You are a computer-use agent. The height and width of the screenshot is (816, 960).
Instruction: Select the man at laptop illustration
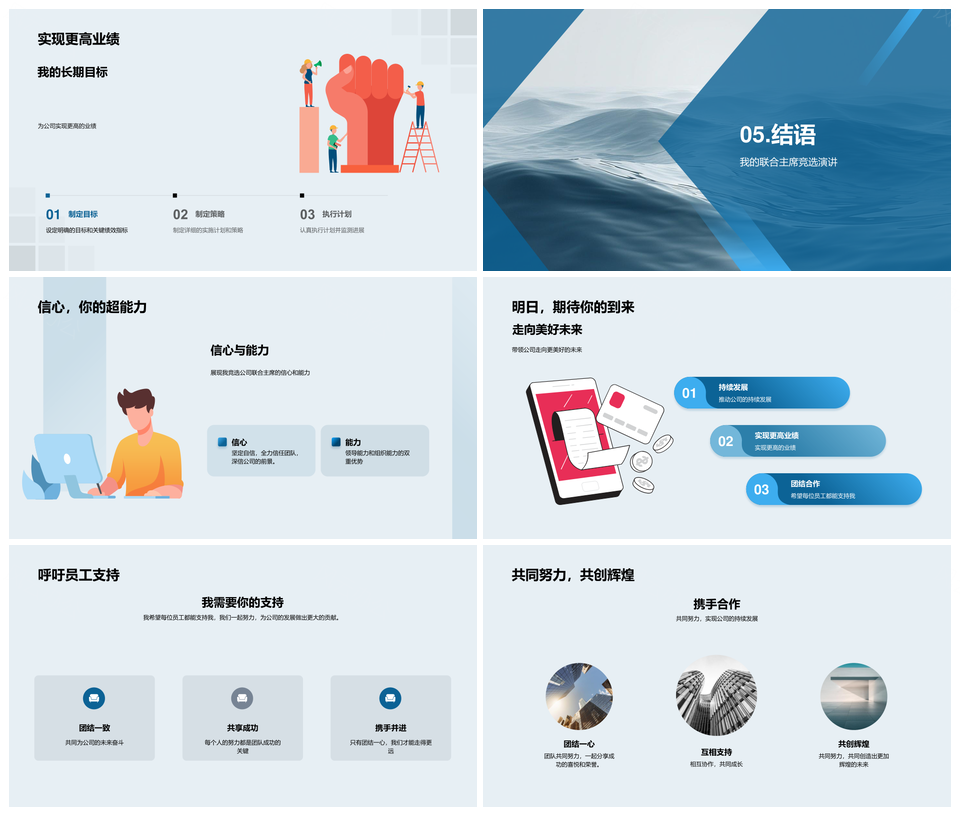(110, 445)
